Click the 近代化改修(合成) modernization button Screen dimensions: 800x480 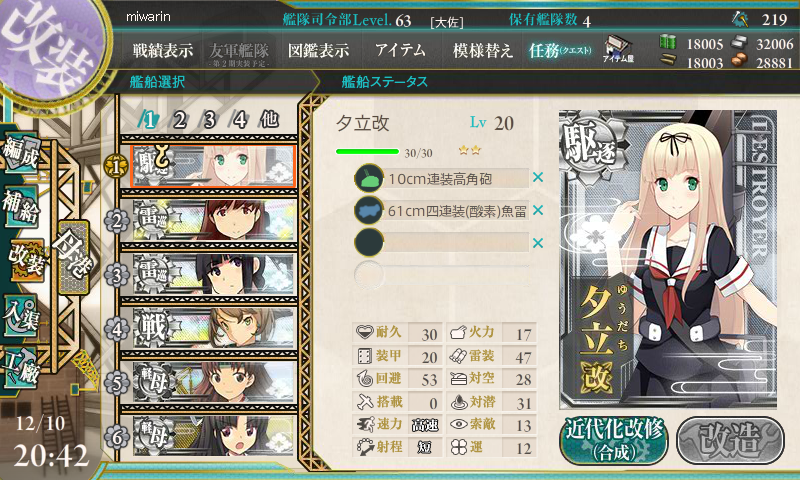point(615,441)
